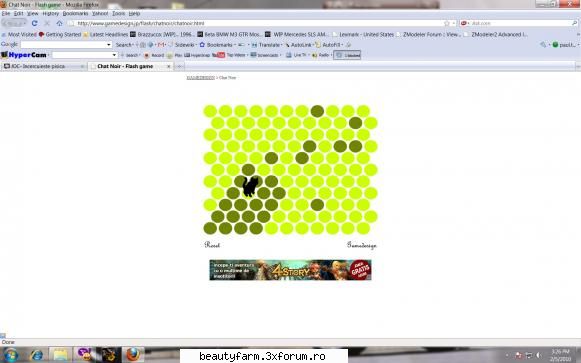Click the Gamedesign link below the board
Screen dimensions: 581x363
click(362, 245)
